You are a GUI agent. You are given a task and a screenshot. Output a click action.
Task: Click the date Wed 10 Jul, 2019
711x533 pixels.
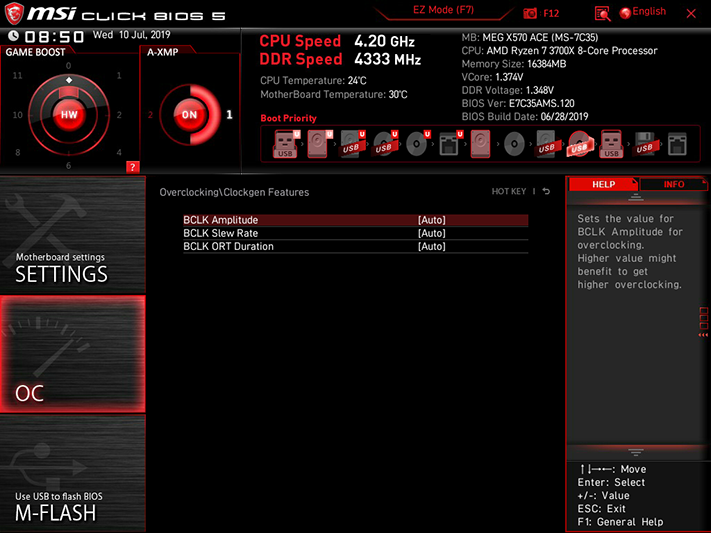131,35
